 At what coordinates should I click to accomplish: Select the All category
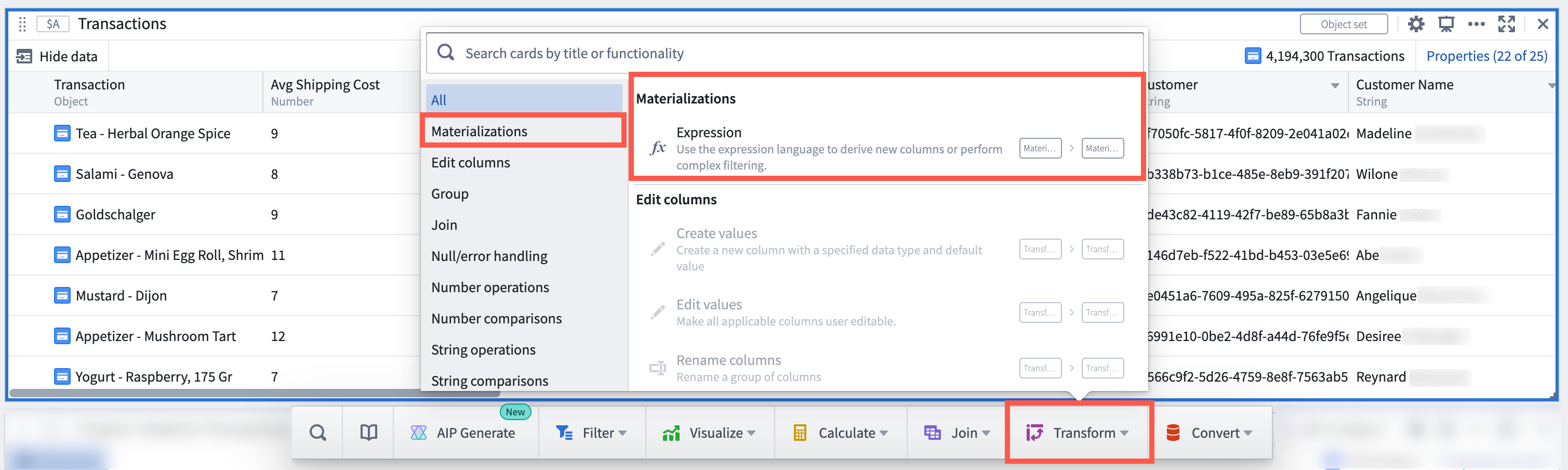click(x=524, y=100)
